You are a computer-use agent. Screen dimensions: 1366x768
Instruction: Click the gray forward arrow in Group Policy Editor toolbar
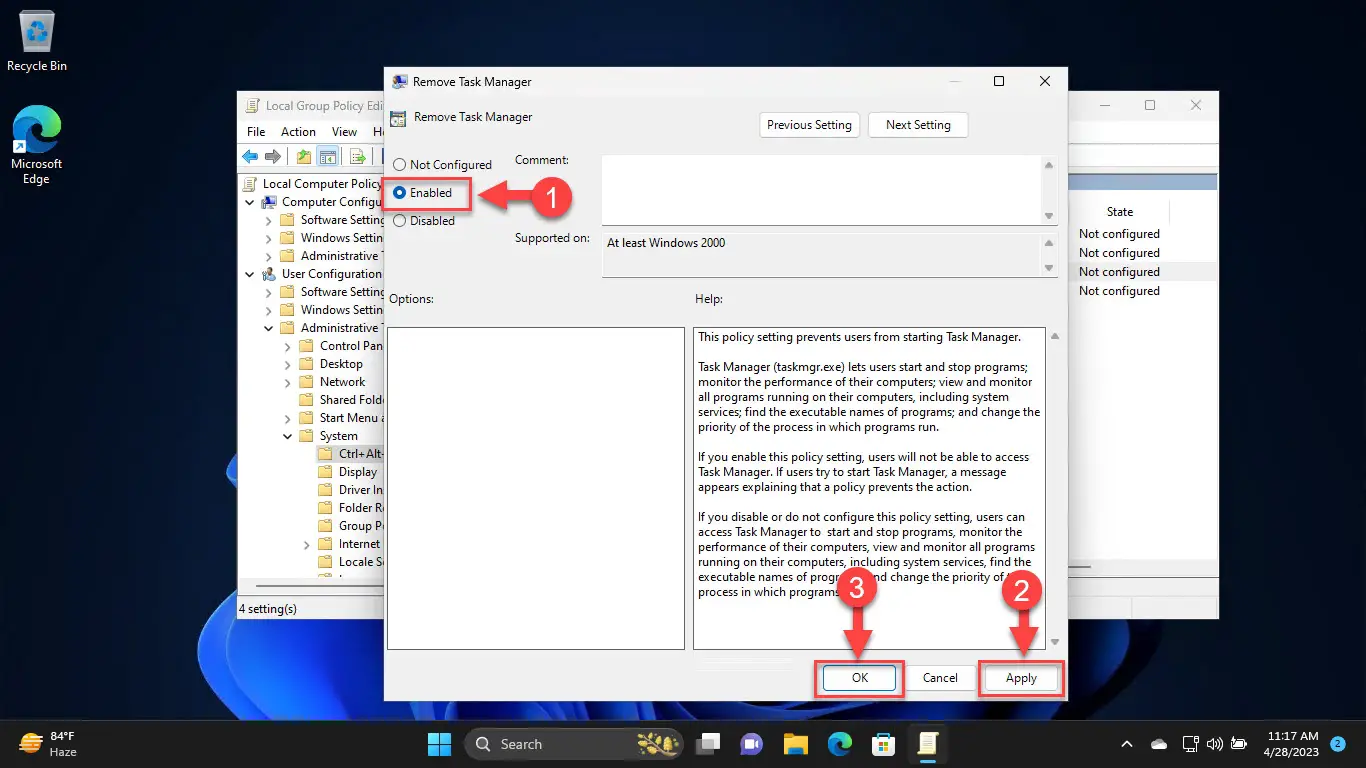click(272, 156)
